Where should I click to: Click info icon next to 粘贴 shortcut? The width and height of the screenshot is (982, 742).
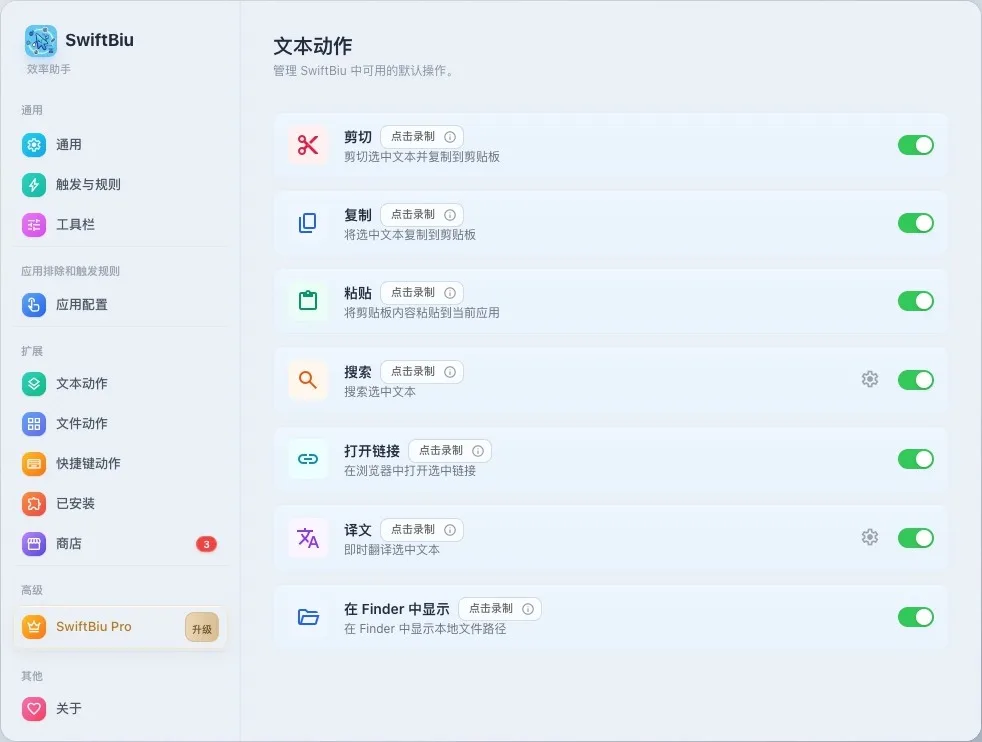click(x=450, y=292)
